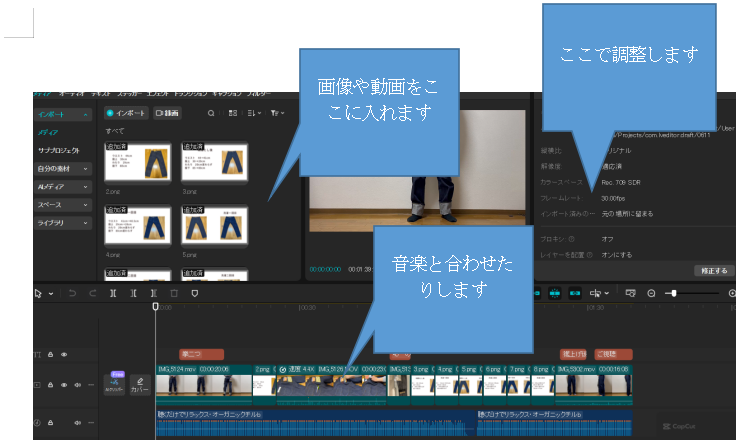The height and width of the screenshot is (440, 736).
Task: Click the カバー cover edit button
Action: coord(139,385)
